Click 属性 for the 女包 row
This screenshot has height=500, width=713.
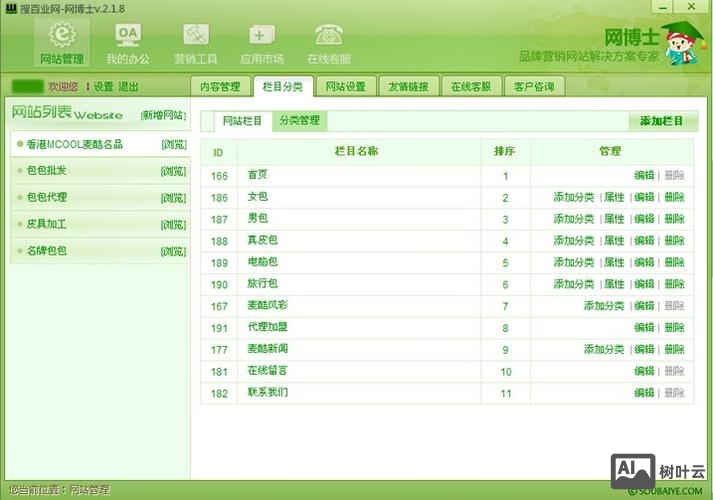click(x=614, y=197)
